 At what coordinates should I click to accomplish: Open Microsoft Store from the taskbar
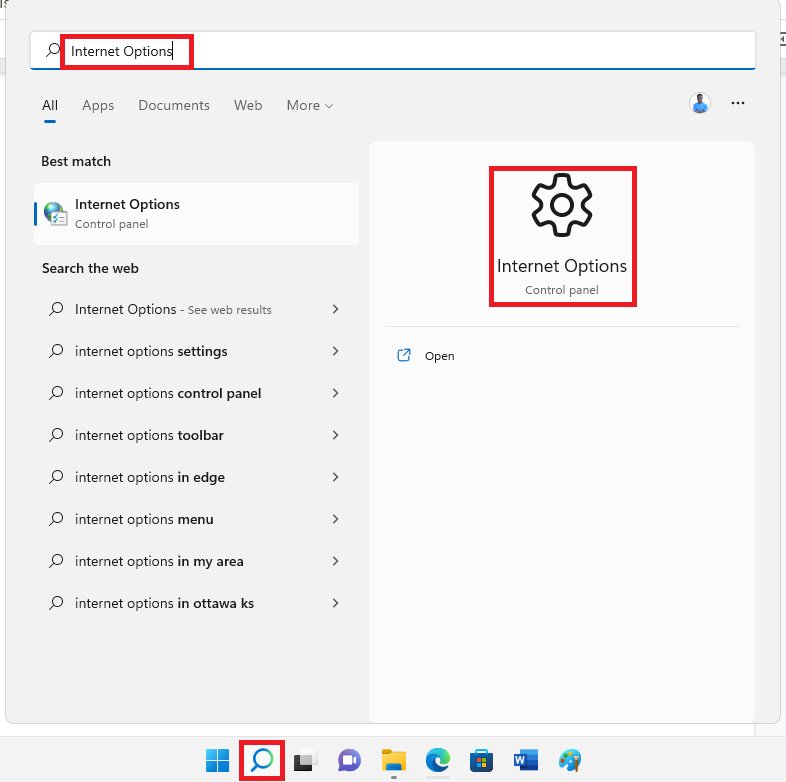(x=481, y=760)
